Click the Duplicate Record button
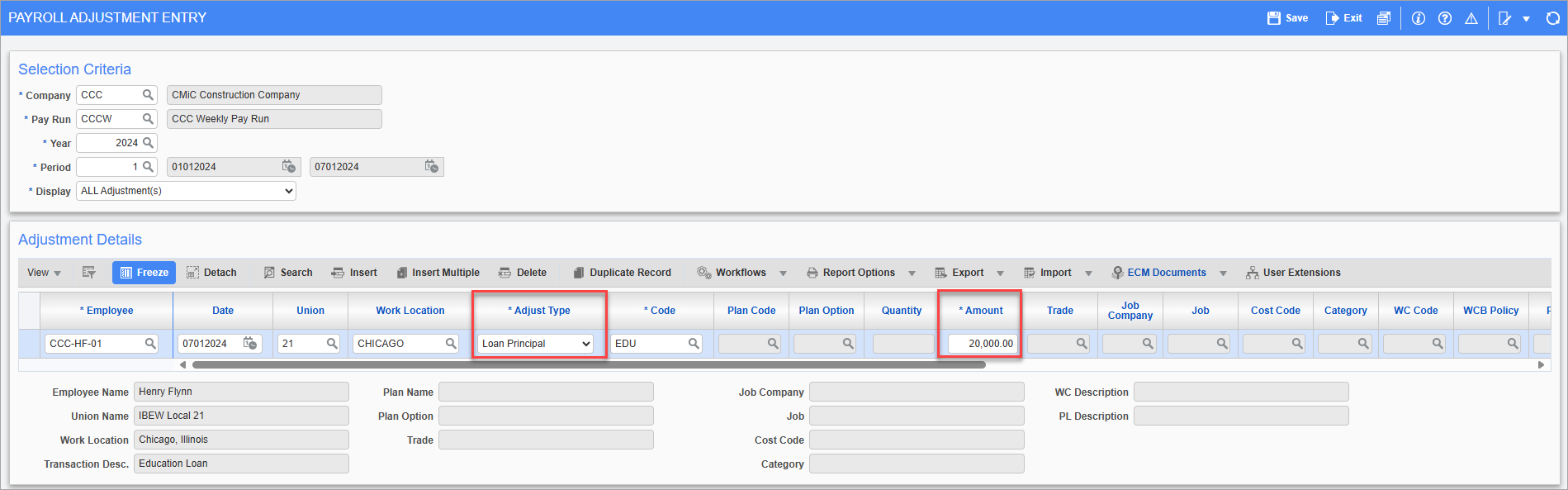This screenshot has width=1568, height=490. tap(622, 273)
